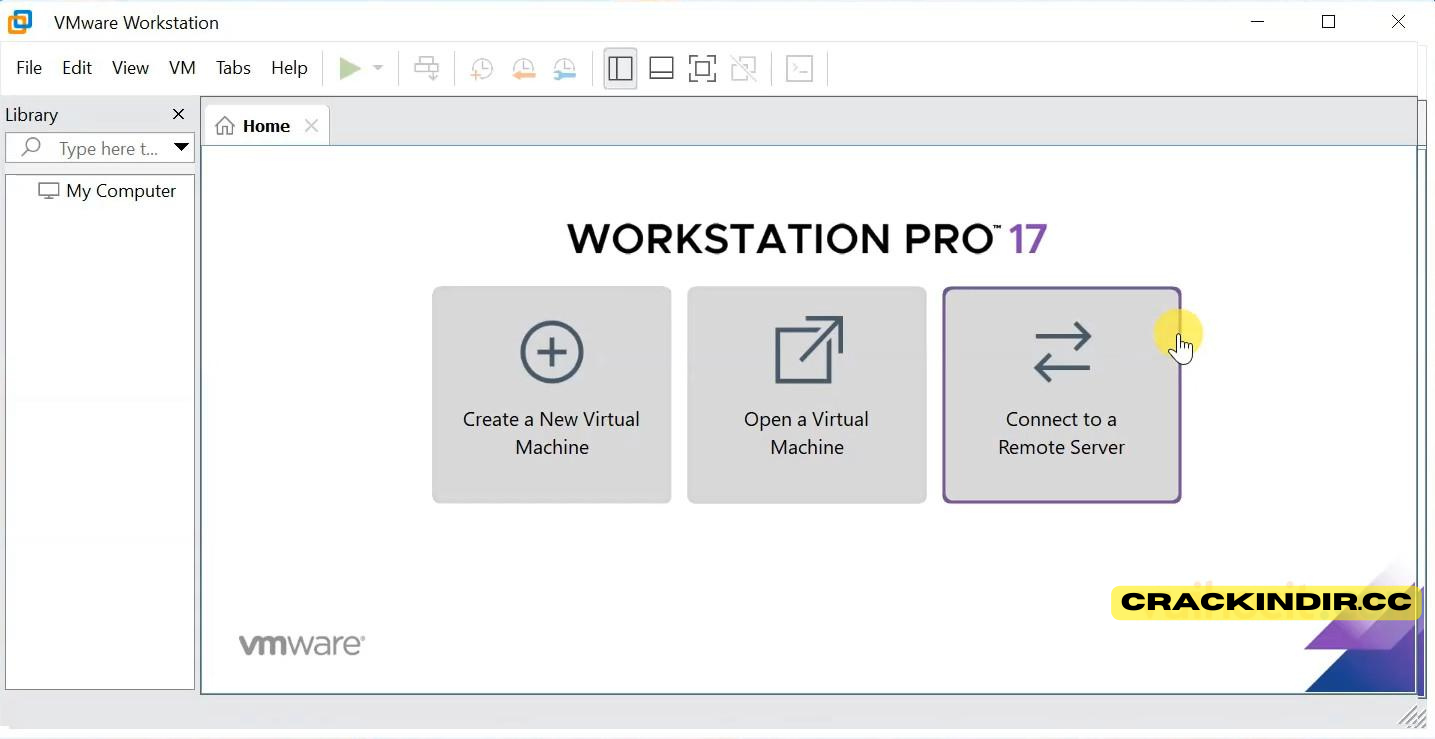
Task: Select My Computer in Library tree
Action: (107, 191)
